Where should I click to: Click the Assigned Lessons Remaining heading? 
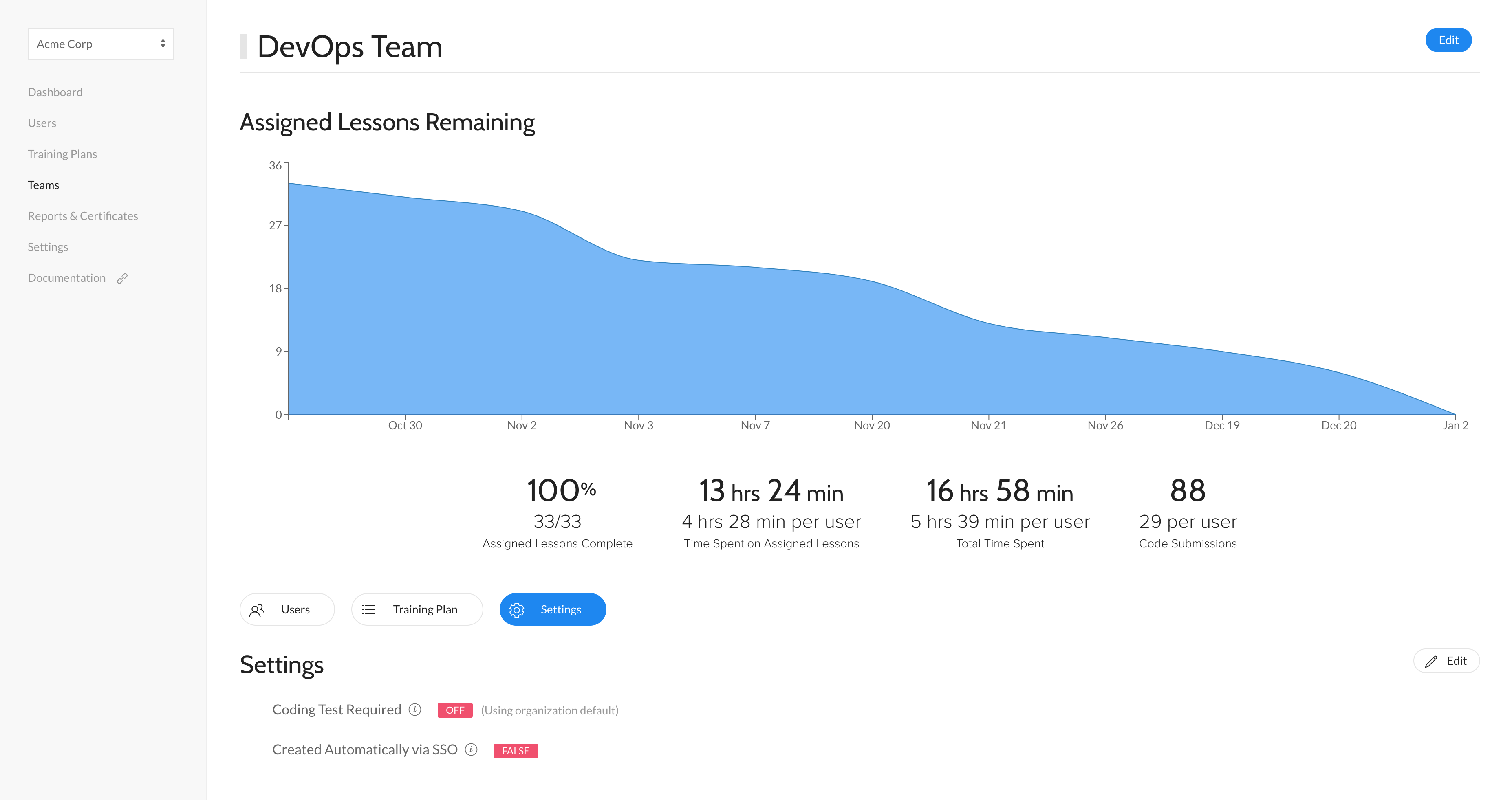[388, 123]
